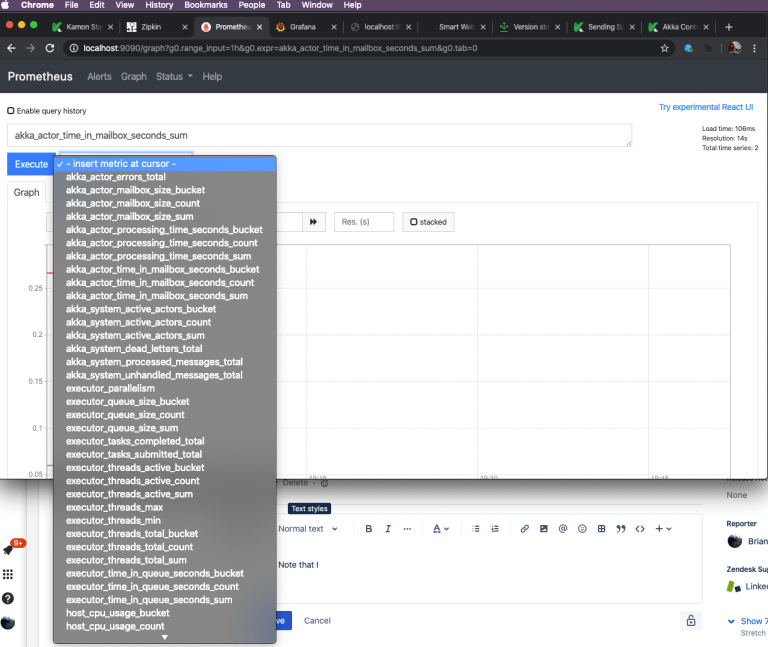The height and width of the screenshot is (647, 768).
Task: Expand the Show more fields chevron
Action: (731, 621)
